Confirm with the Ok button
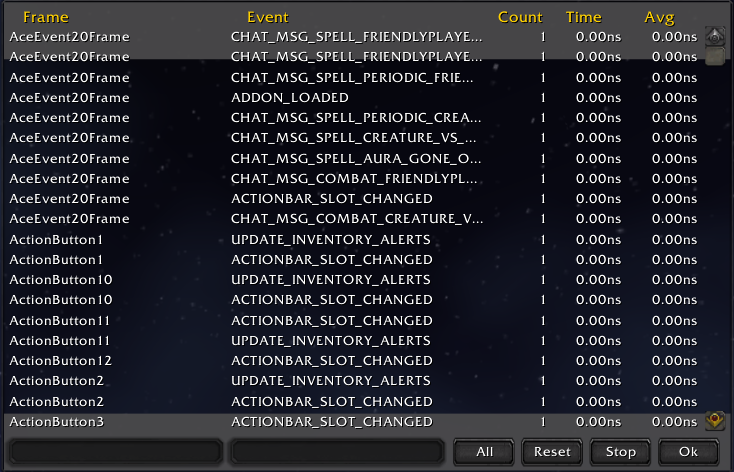The width and height of the screenshot is (734, 472). coord(688,451)
